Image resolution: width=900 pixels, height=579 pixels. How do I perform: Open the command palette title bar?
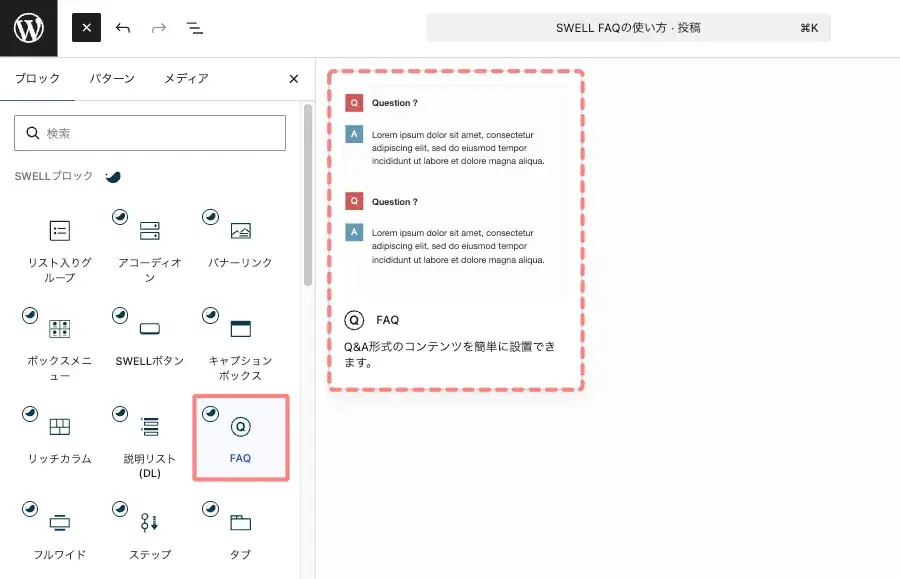tap(628, 28)
